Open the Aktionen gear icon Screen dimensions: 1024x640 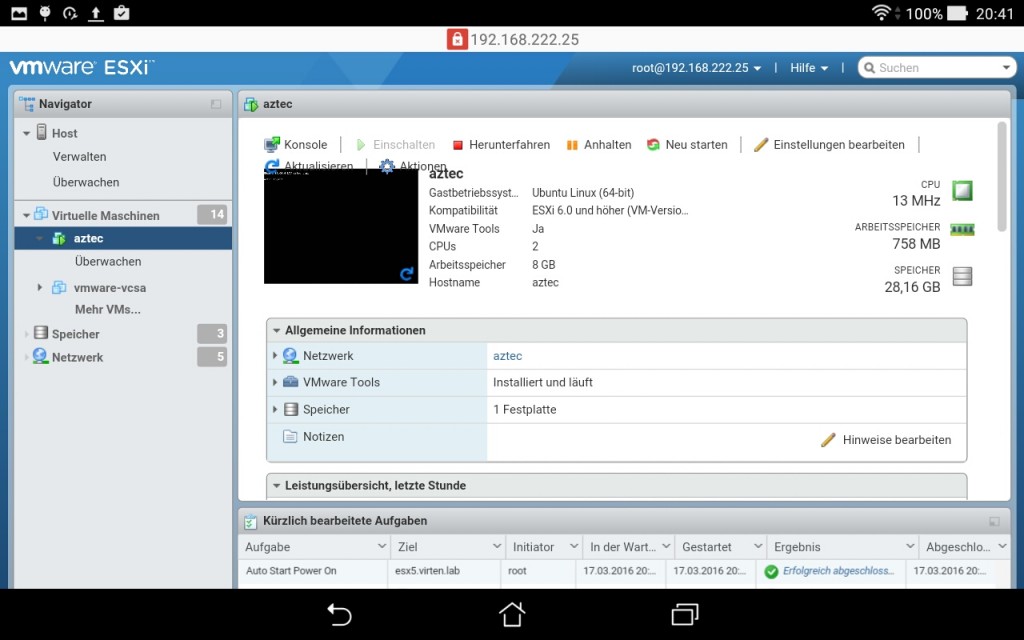pos(385,166)
